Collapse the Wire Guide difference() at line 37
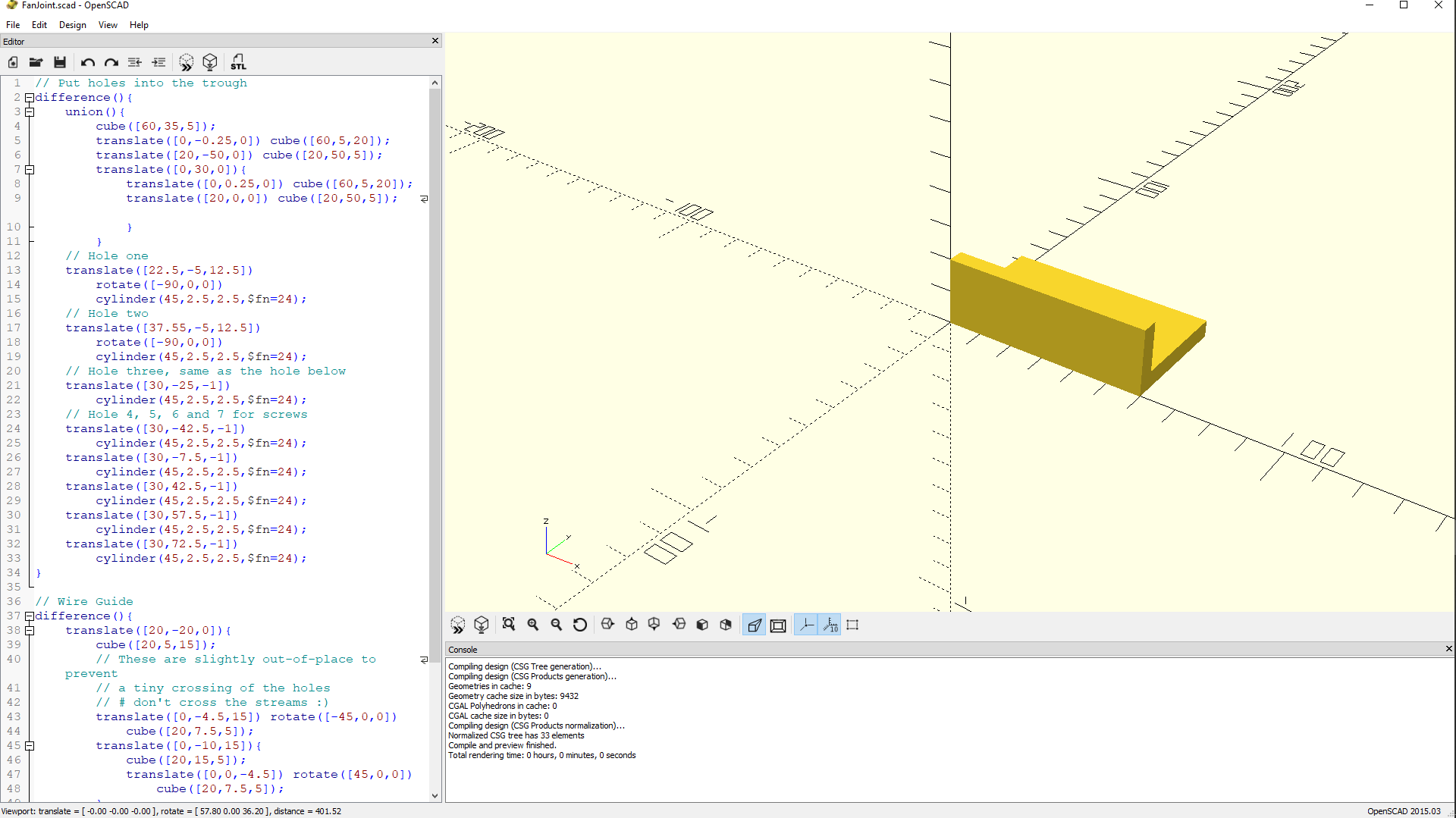This screenshot has height=818, width=1456. click(x=30, y=616)
